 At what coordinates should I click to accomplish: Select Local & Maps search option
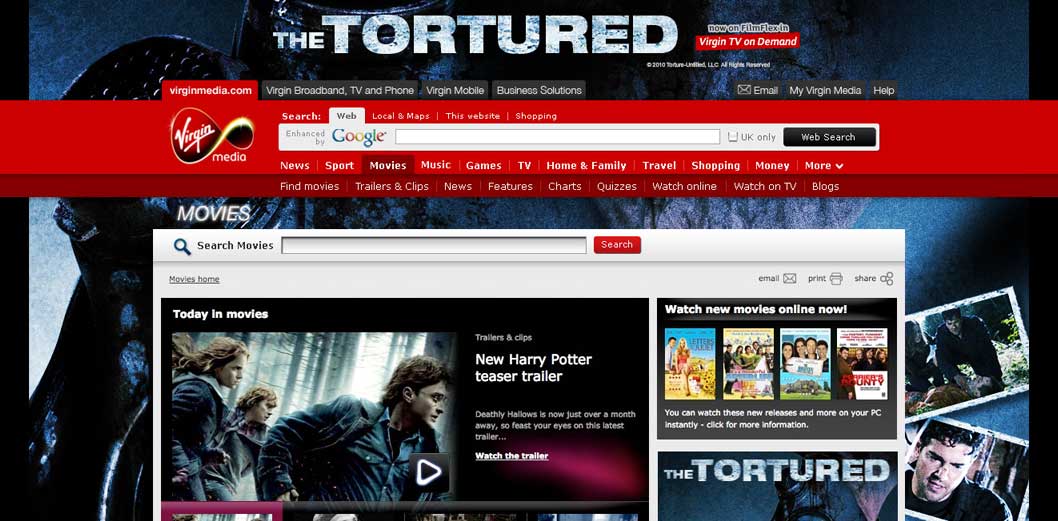point(401,116)
